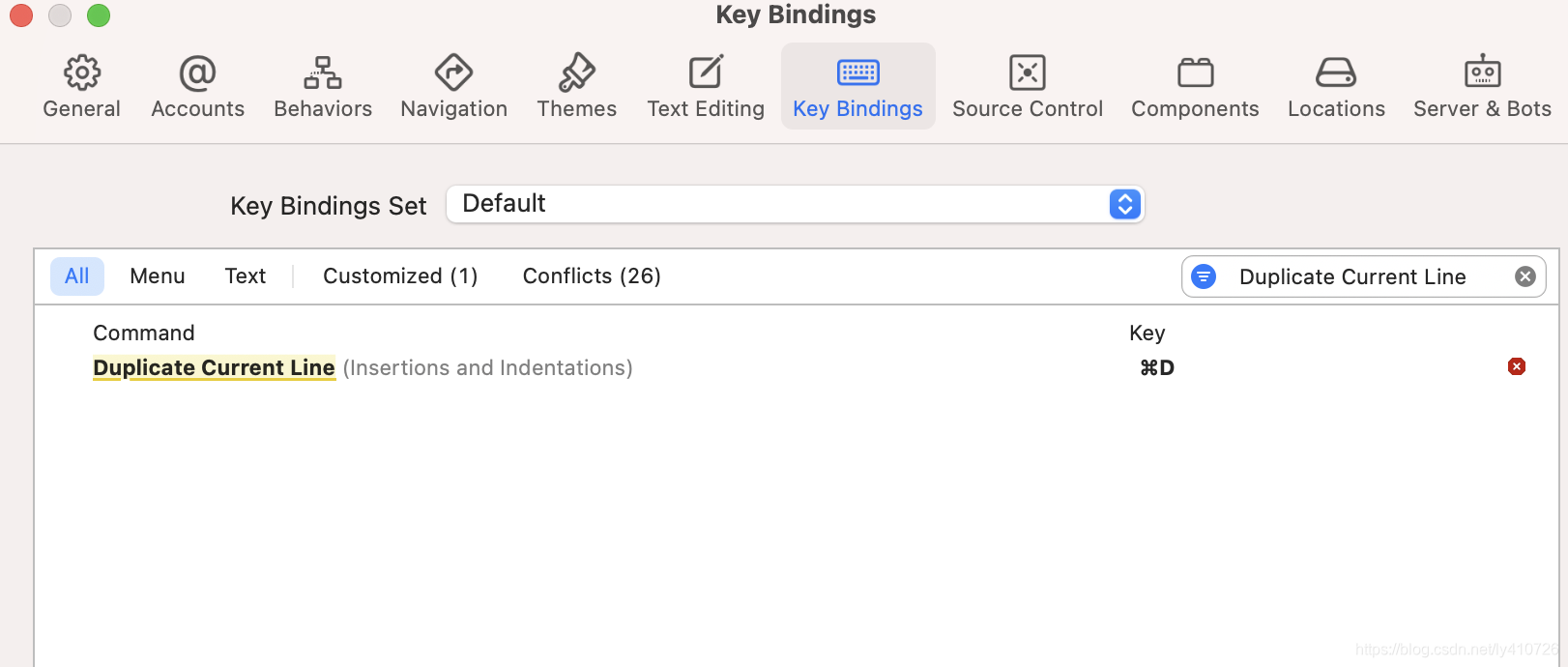
Task: Open the Navigation settings icon
Action: pos(453,85)
